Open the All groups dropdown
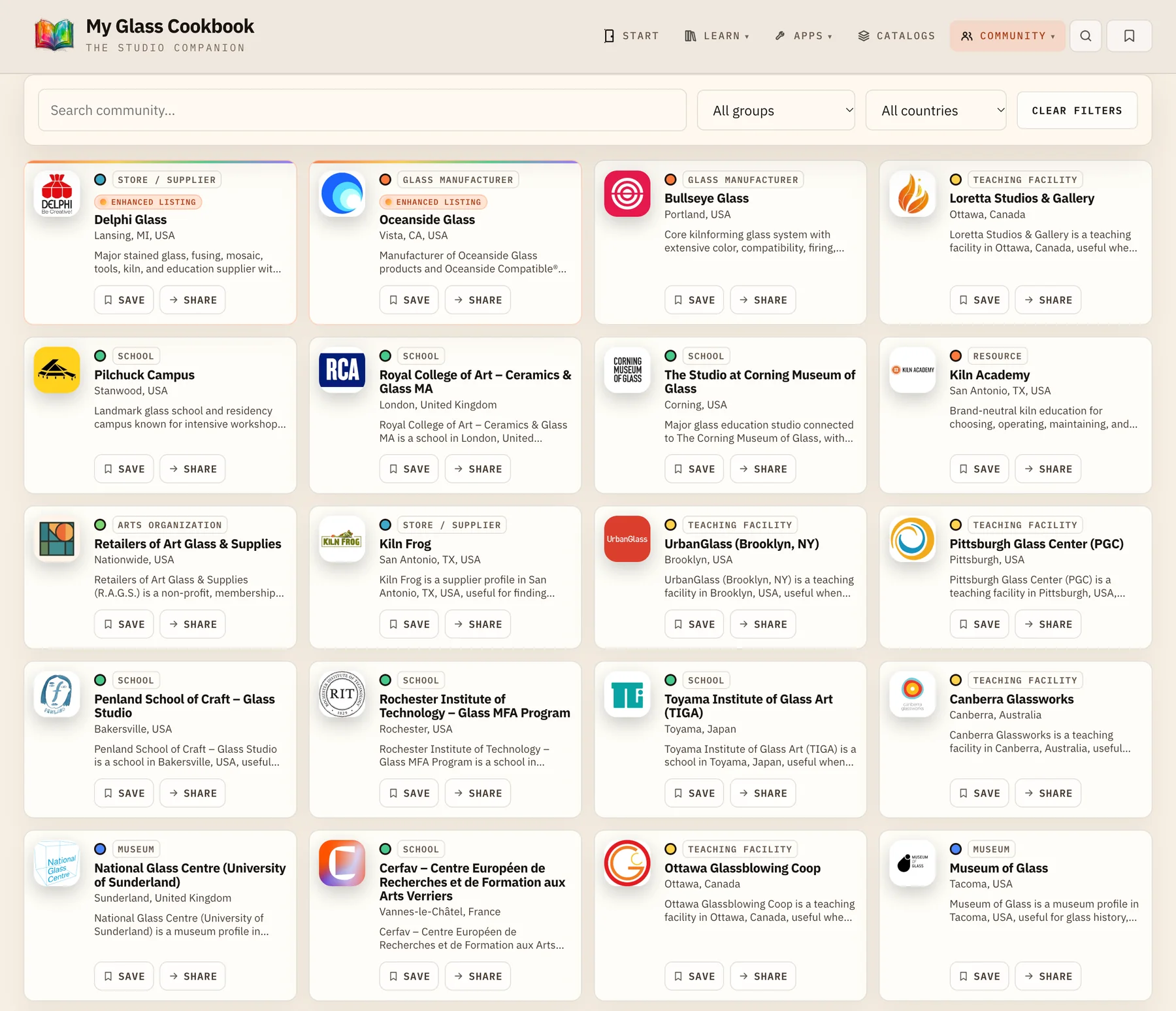 coord(776,110)
